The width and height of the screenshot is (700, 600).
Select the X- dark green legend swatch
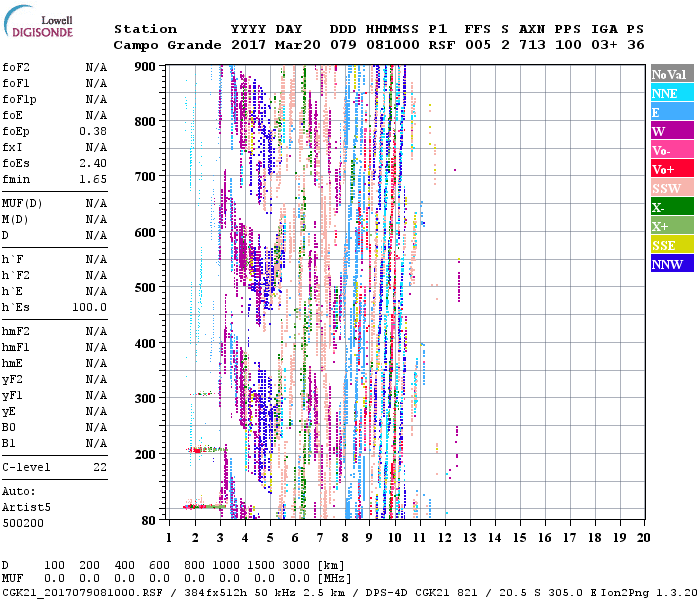point(672,207)
